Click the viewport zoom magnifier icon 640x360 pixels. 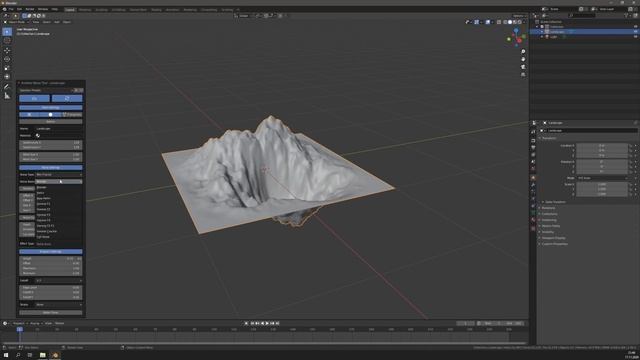point(523,52)
